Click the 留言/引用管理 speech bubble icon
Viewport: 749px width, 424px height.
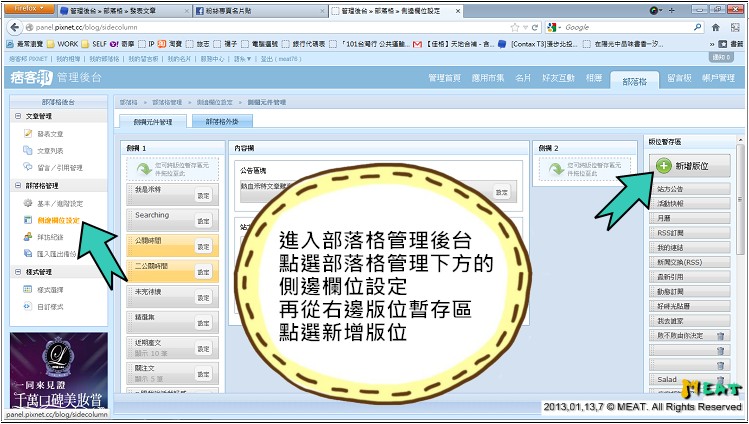point(28,167)
